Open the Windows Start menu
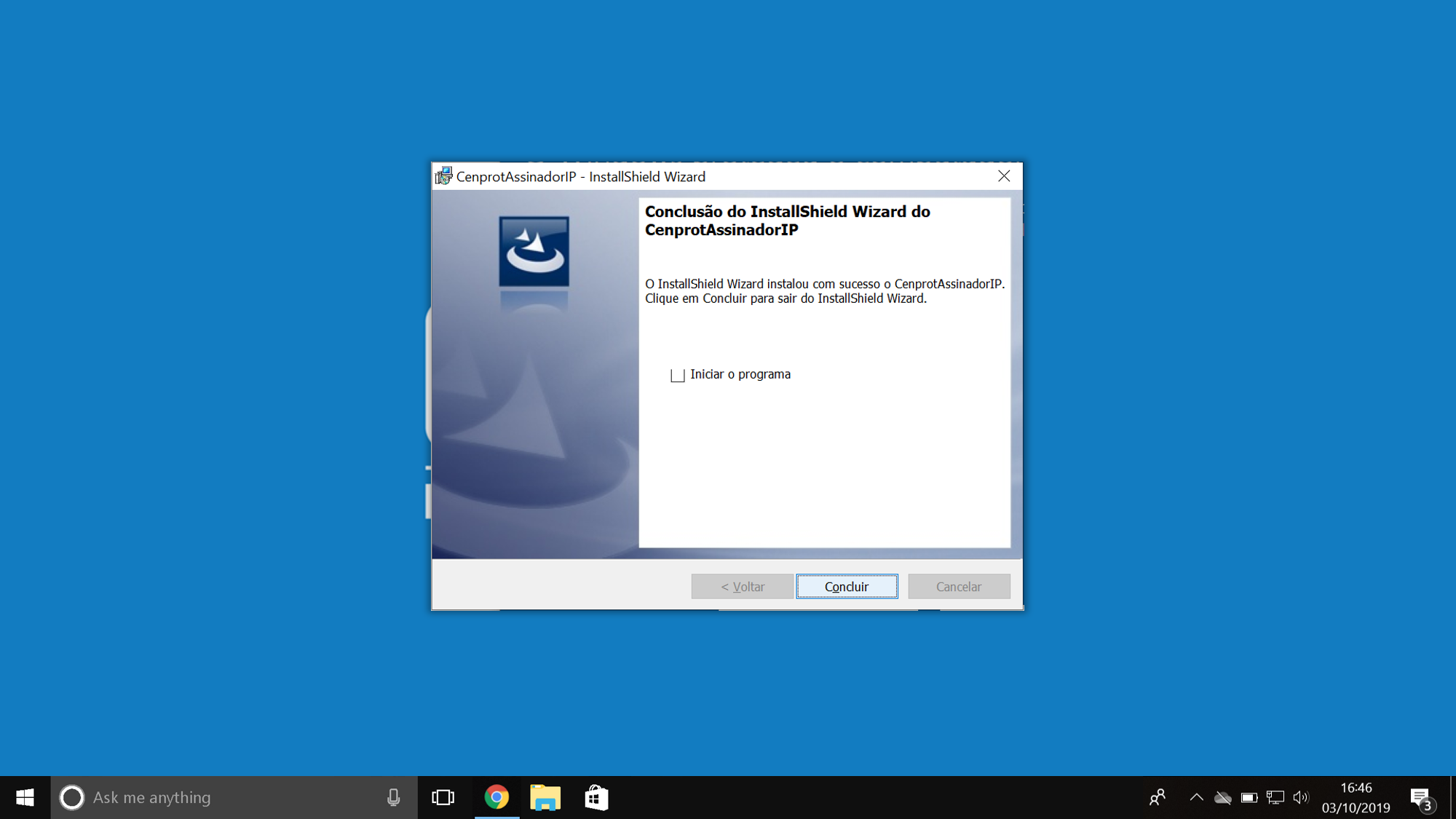This screenshot has height=819, width=1456. tap(25, 798)
